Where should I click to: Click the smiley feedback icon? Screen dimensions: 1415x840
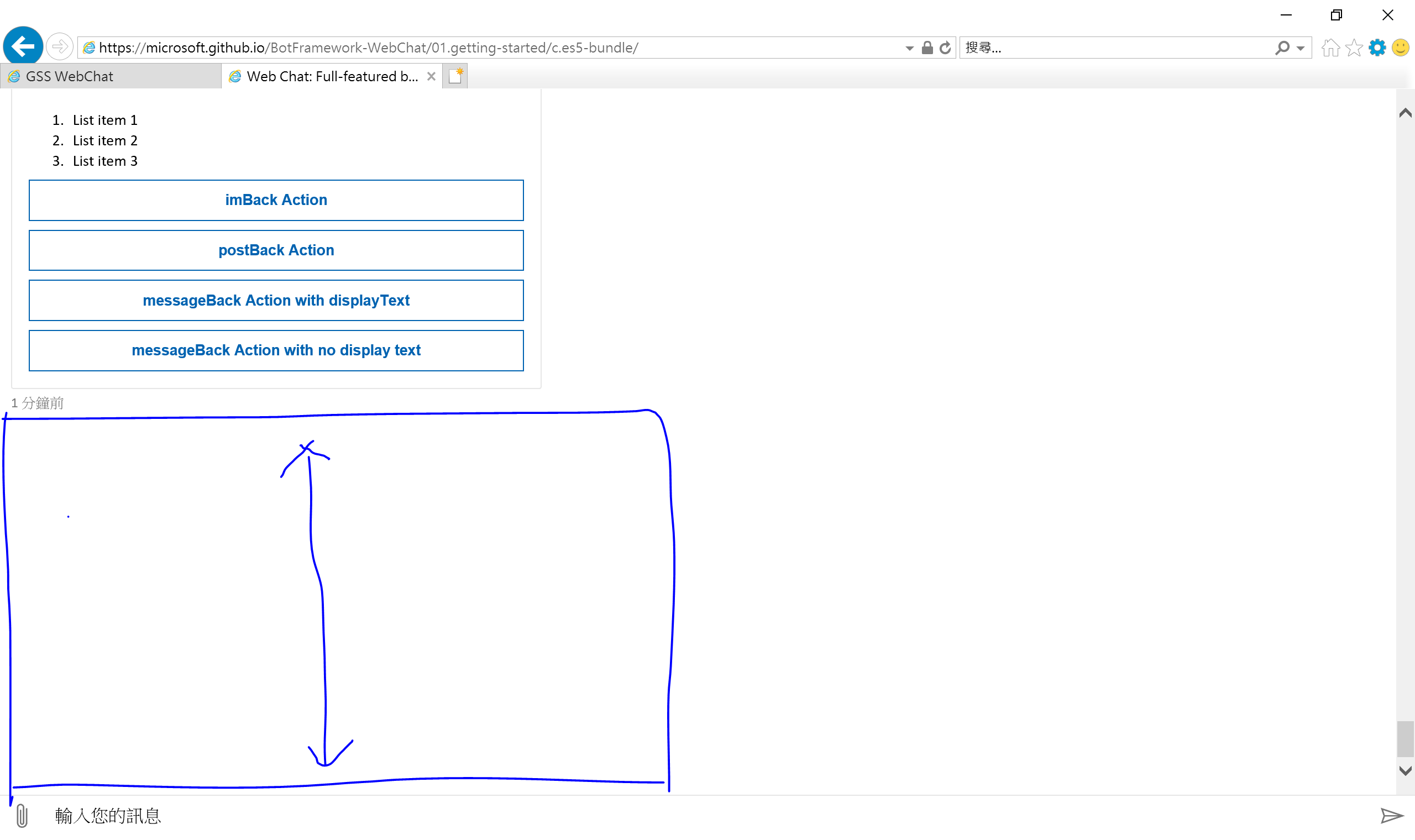tap(1400, 47)
